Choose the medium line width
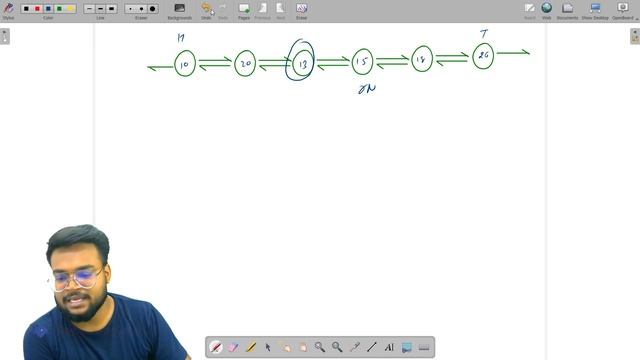The width and height of the screenshot is (640, 360). pyautogui.click(x=100, y=9)
